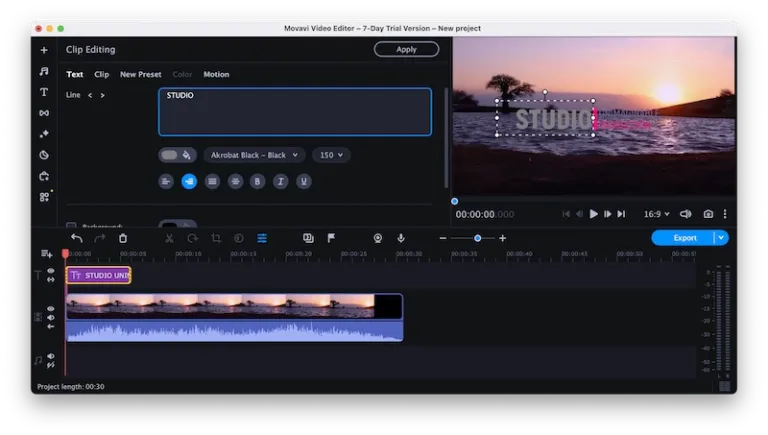Click the record voiceover microphone icon
The height and width of the screenshot is (435, 768).
point(401,238)
